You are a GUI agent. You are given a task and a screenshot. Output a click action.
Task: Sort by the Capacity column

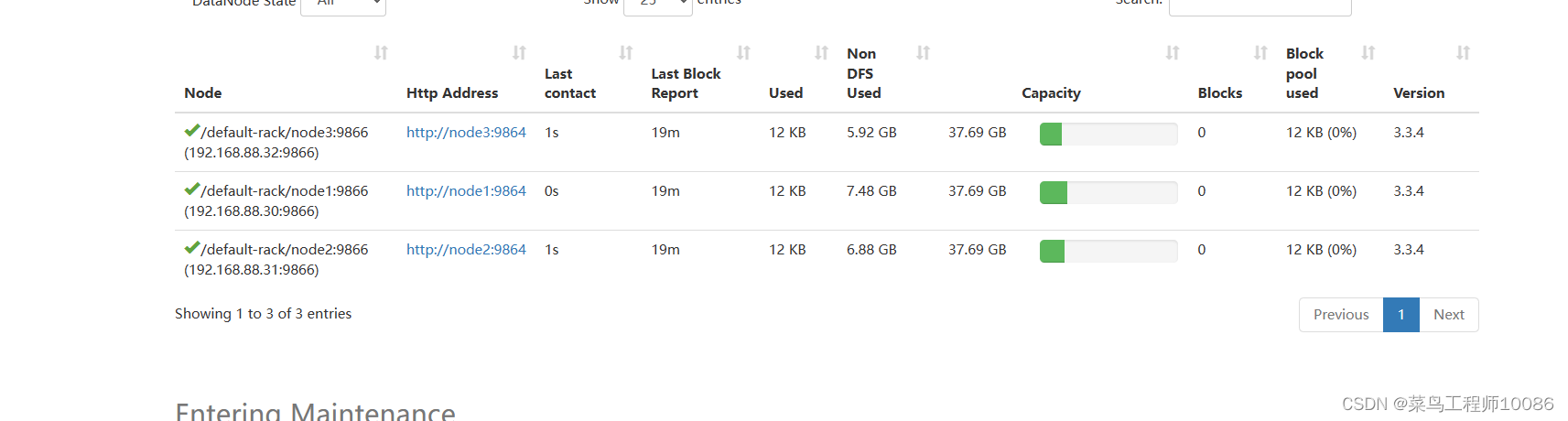(1172, 53)
